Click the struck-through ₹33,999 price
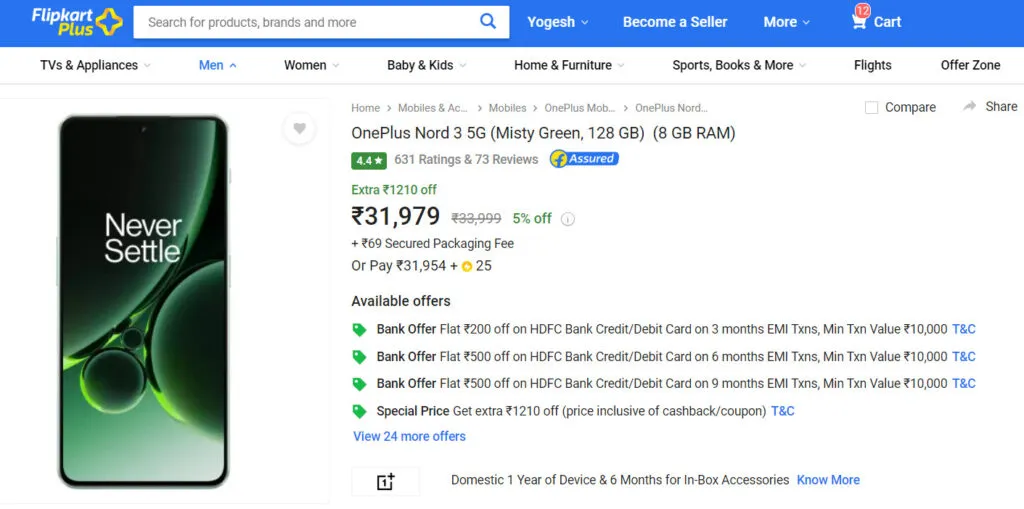This screenshot has width=1024, height=509. (477, 219)
